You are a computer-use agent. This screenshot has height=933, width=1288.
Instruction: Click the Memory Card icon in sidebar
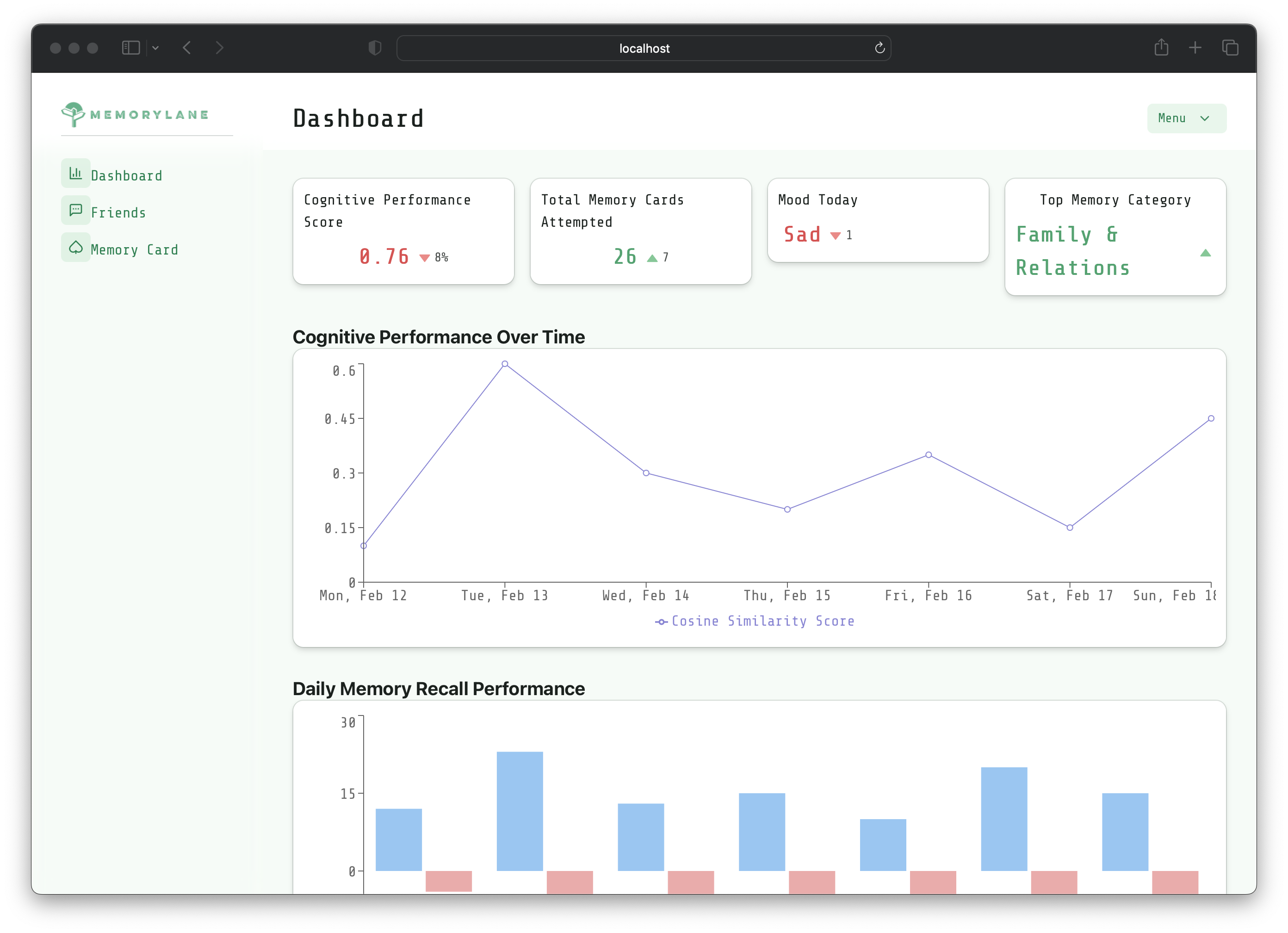[75, 247]
